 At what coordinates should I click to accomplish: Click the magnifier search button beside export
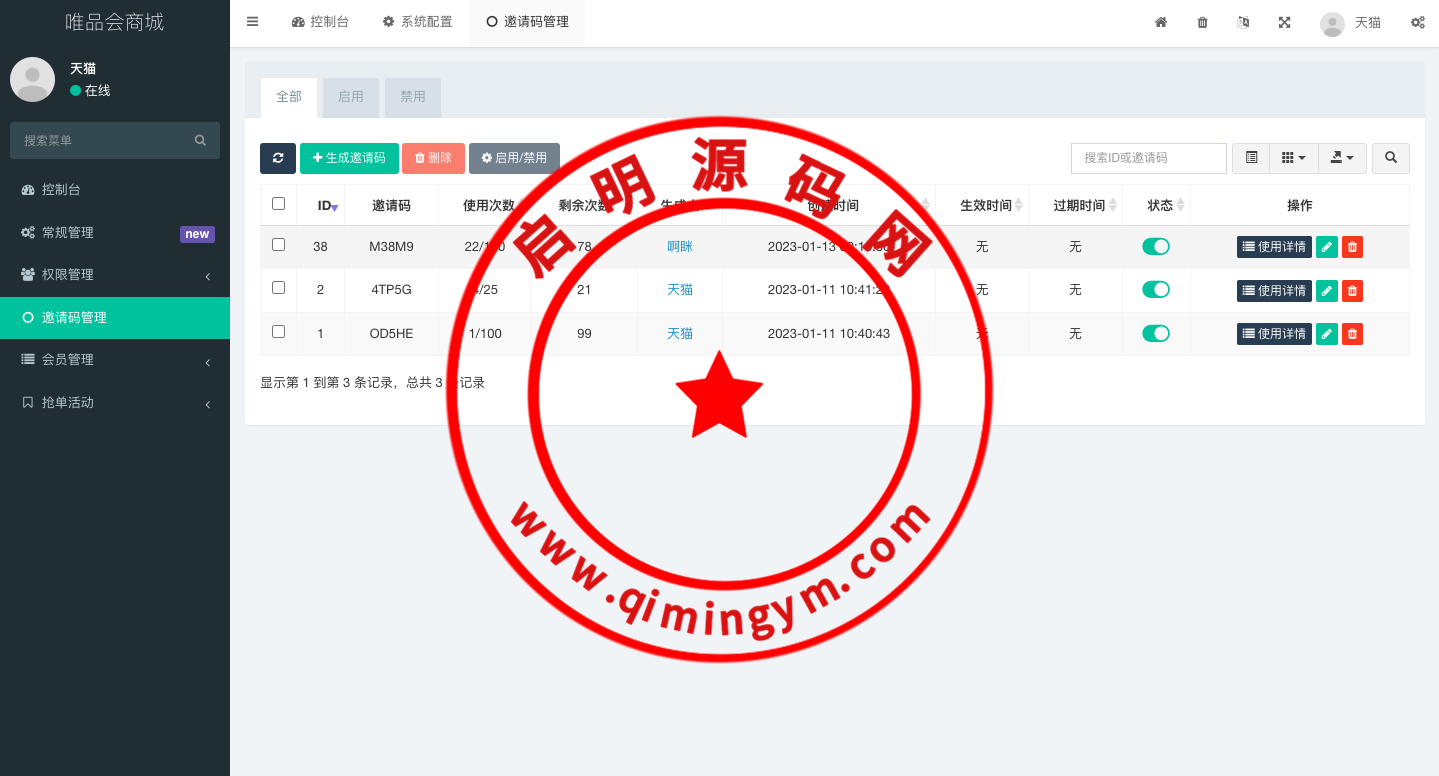pos(1390,158)
